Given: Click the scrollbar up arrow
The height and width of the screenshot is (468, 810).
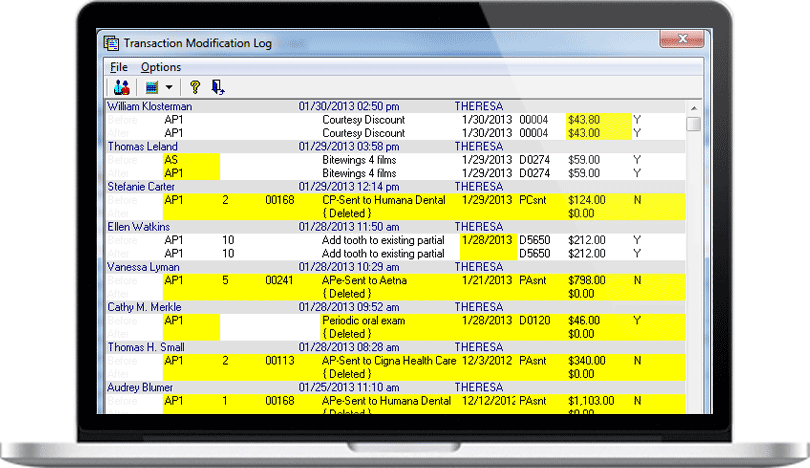Looking at the screenshot, I should point(694,108).
